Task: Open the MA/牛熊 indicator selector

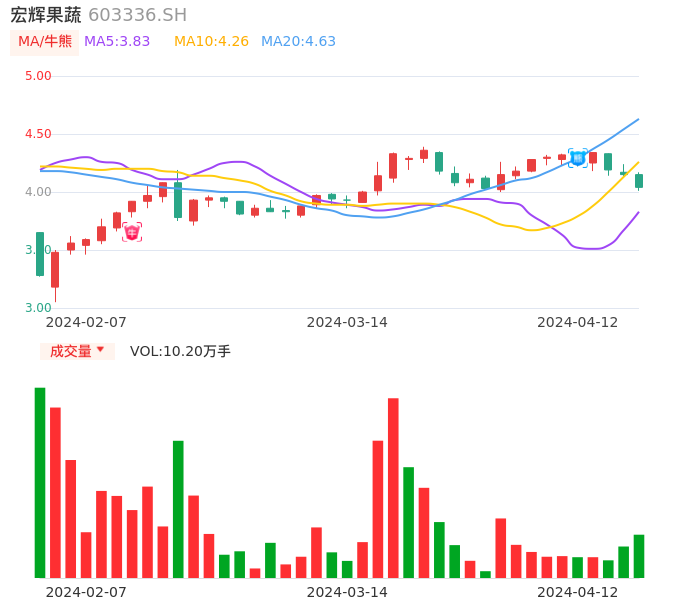Action: (x=45, y=41)
